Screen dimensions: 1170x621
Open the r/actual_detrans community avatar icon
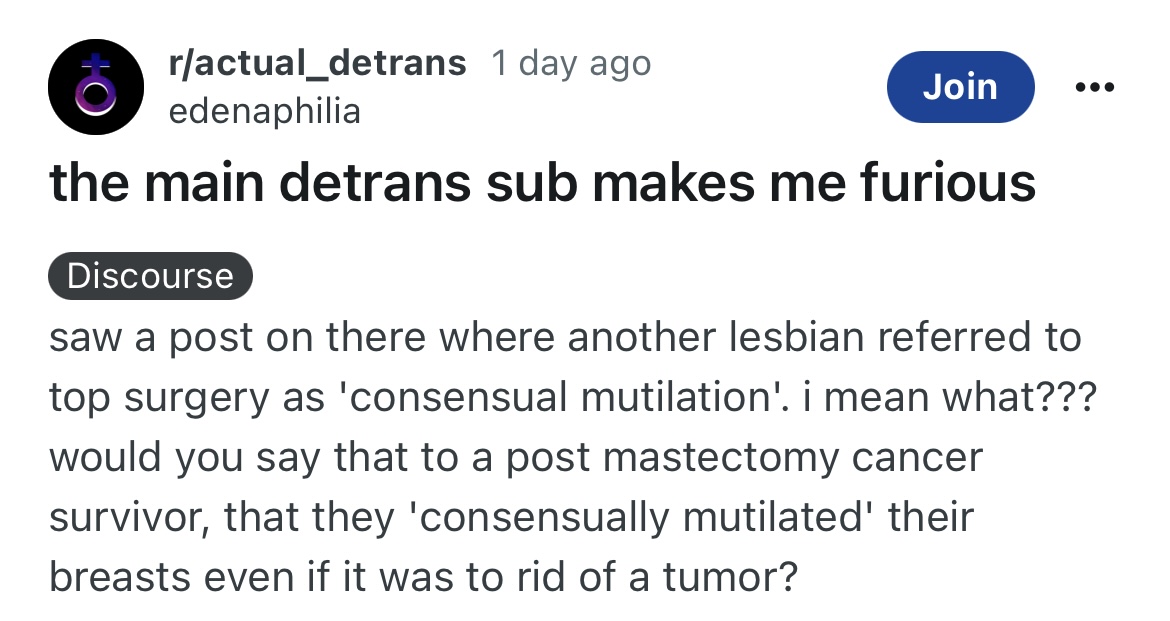pyautogui.click(x=96, y=87)
